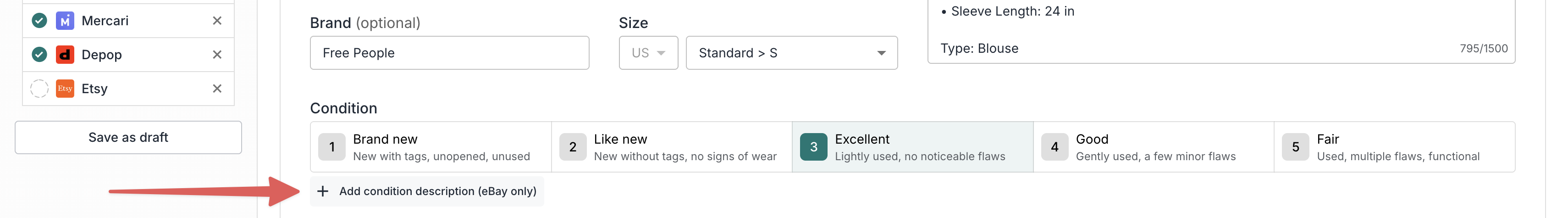
Task: Click the plus icon for condition description
Action: (x=323, y=191)
